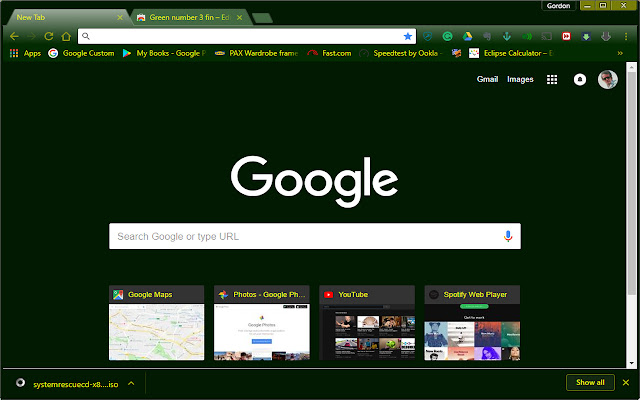This screenshot has width=640, height=400.
Task: Switch to the Green number 3 fin tab
Action: tap(189, 18)
